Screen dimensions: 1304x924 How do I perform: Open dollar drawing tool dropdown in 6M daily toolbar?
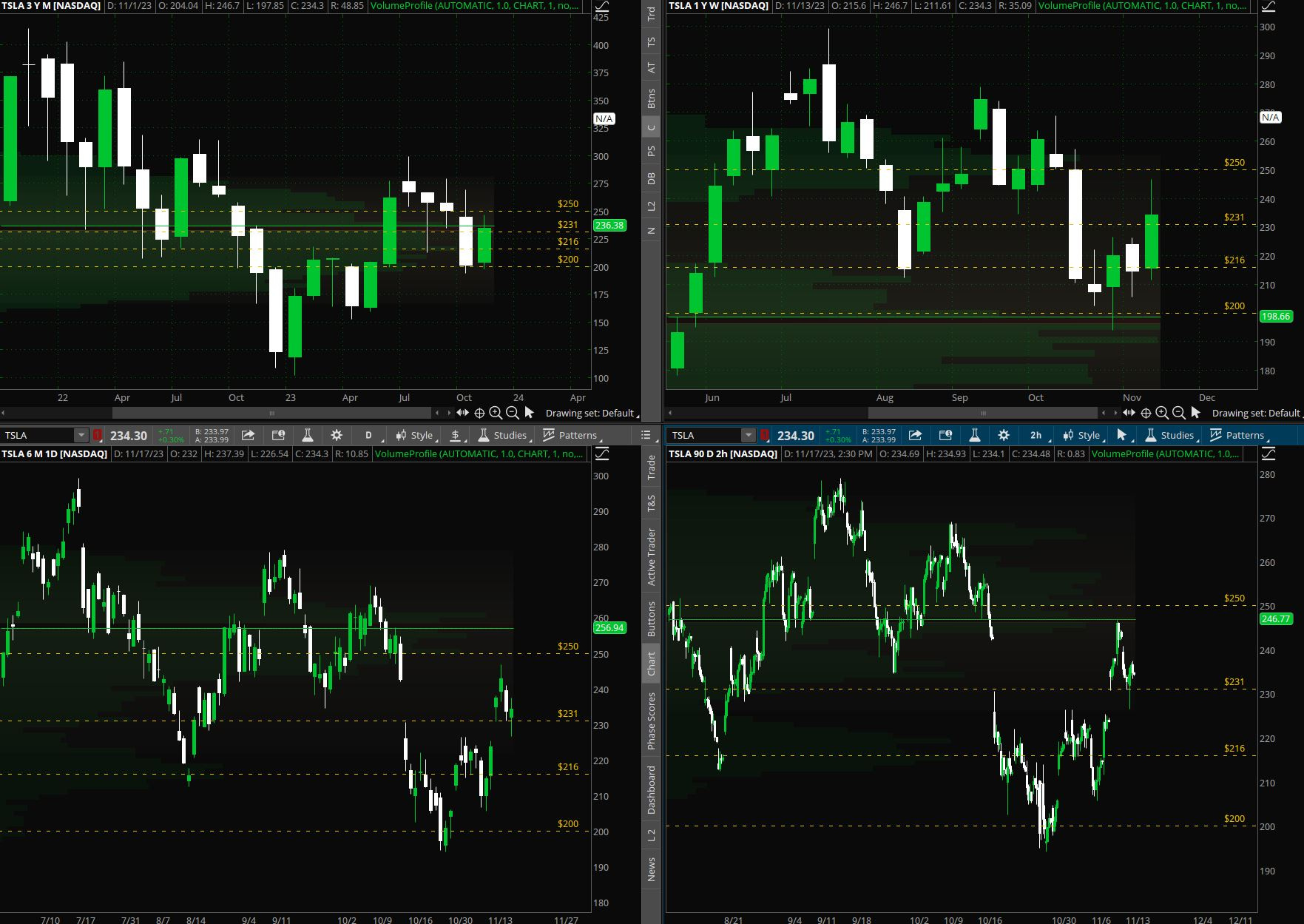click(456, 435)
